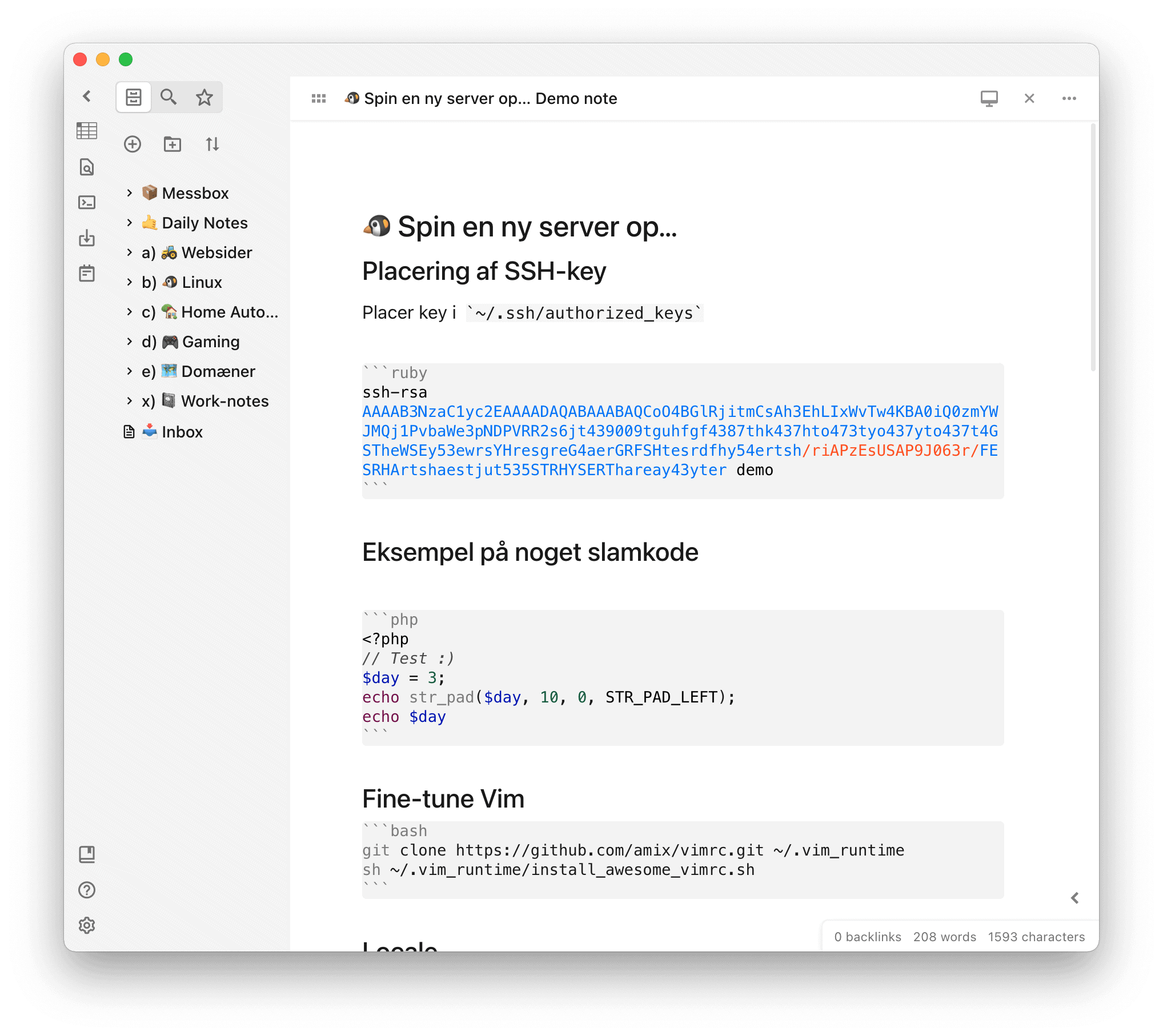This screenshot has width=1163, height=1036.
Task: Create a new note with plus circle icon
Action: tap(133, 144)
